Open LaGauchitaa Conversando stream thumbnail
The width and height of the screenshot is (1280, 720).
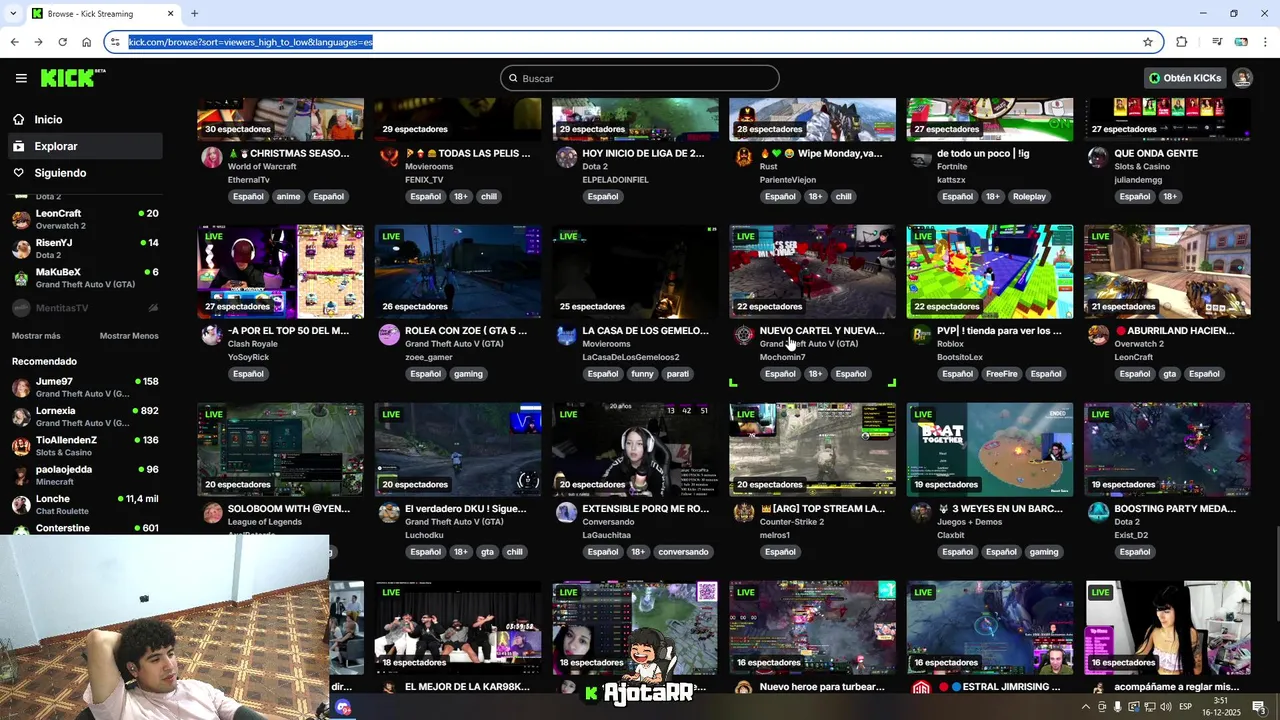[x=635, y=449]
